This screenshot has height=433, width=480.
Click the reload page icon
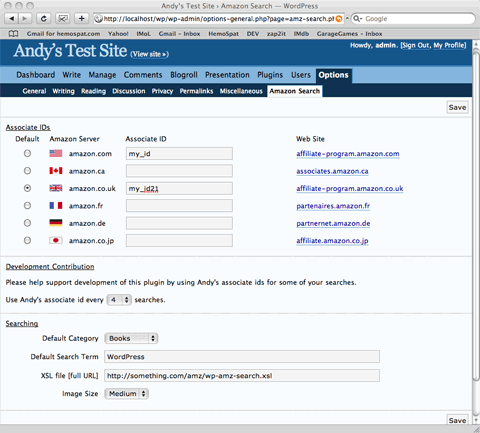click(x=43, y=19)
